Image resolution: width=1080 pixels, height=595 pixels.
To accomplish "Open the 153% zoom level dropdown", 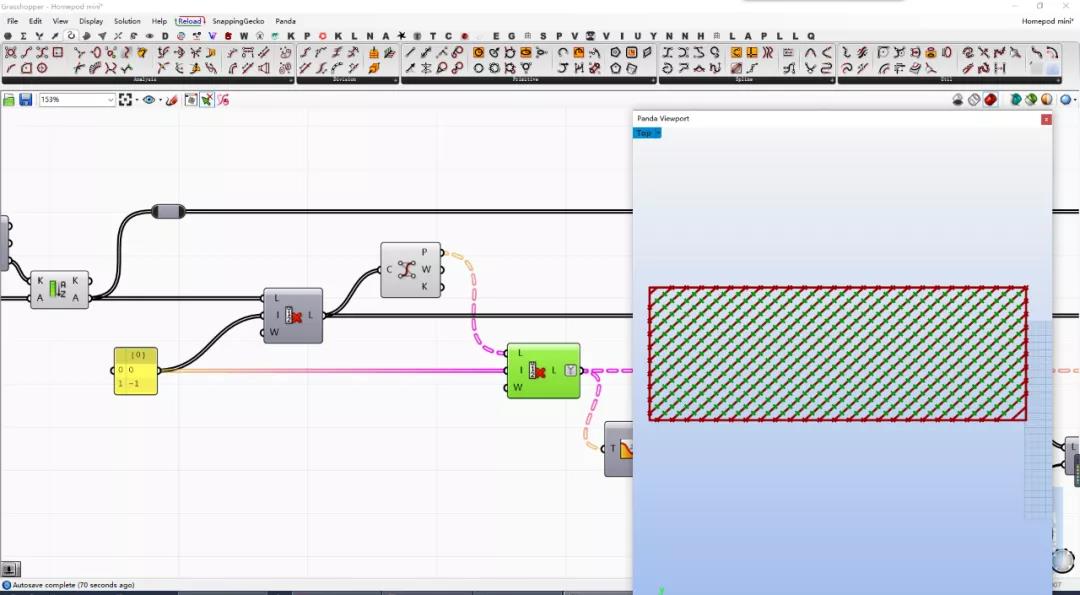I will coord(110,100).
